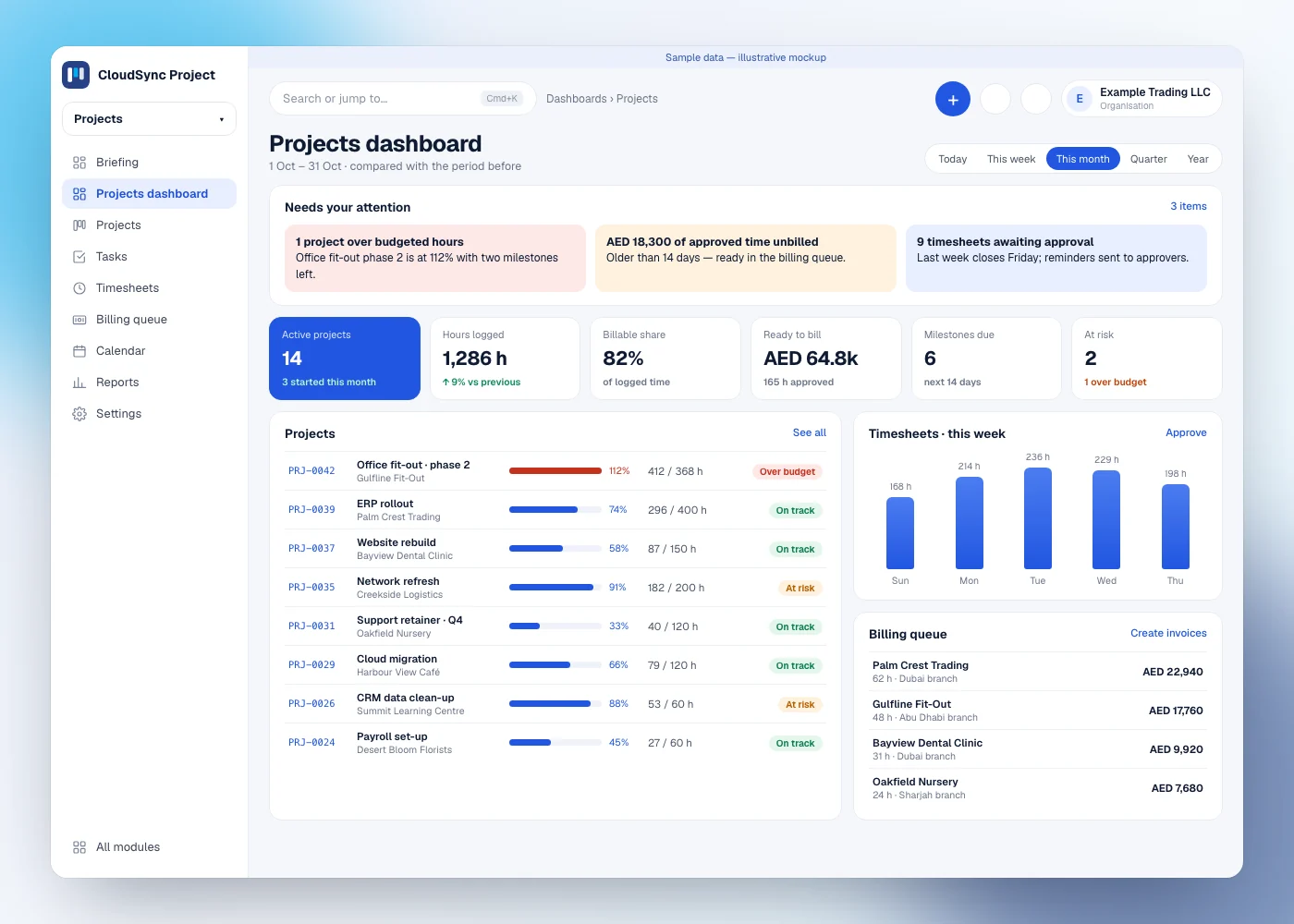Click Cloud migration project name
Viewport: 1294px width, 924px height.
tap(397, 659)
